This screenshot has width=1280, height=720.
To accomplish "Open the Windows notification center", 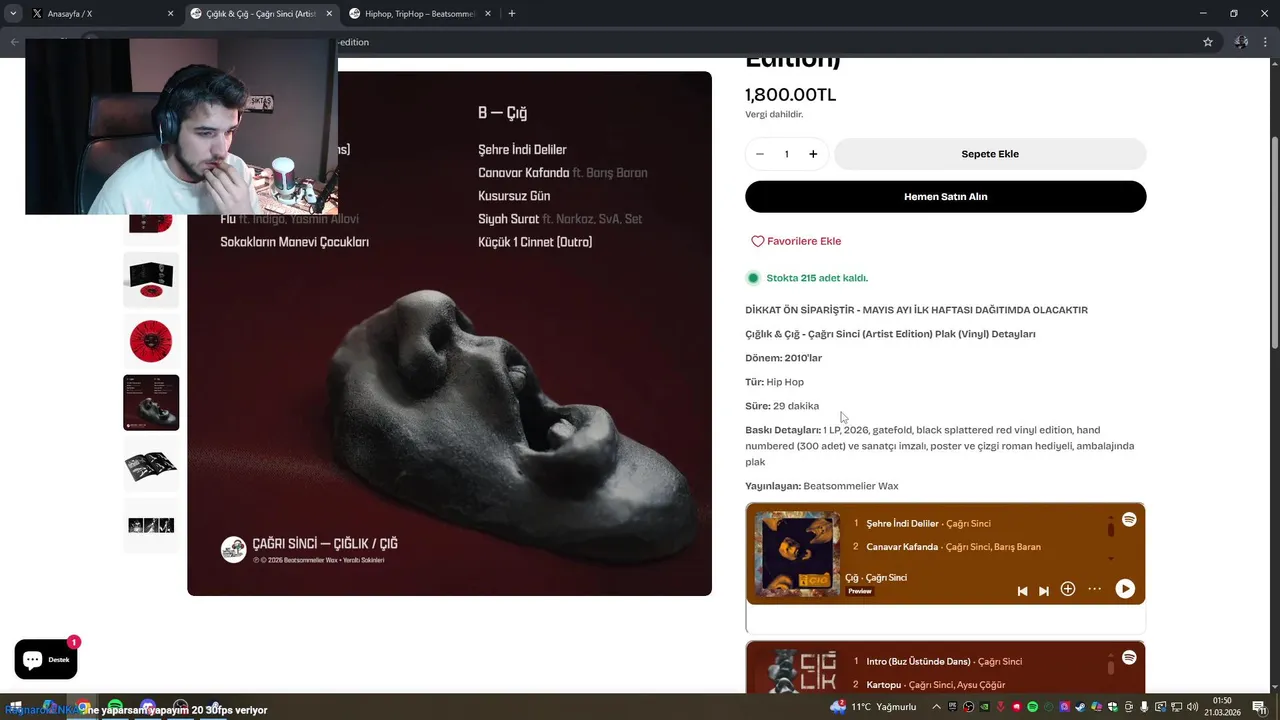I will 1259,707.
